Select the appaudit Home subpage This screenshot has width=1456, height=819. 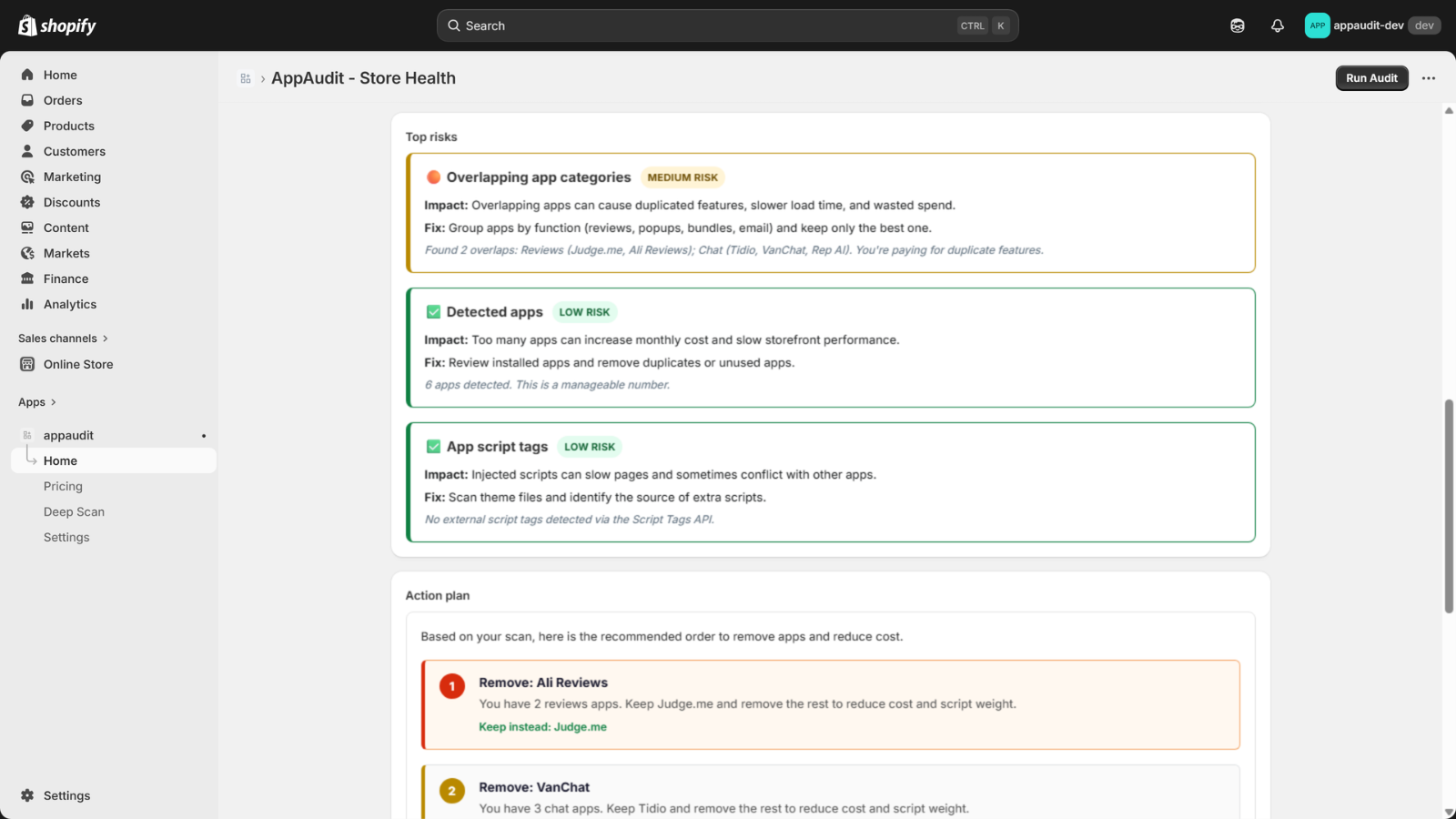(114, 460)
